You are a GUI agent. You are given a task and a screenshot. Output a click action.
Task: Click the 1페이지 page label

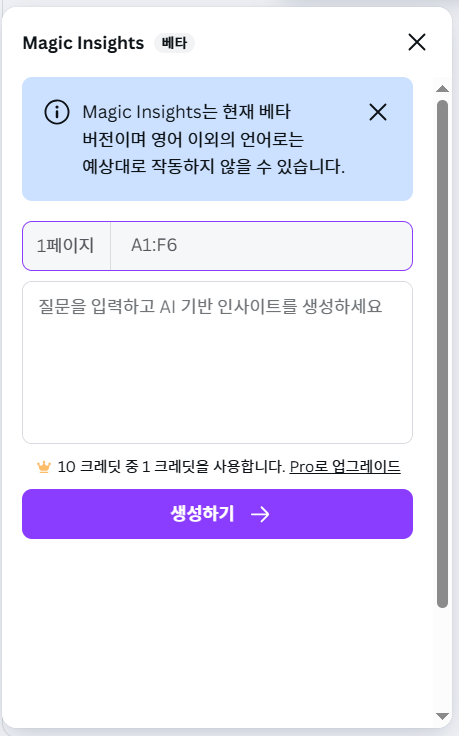(x=66, y=245)
